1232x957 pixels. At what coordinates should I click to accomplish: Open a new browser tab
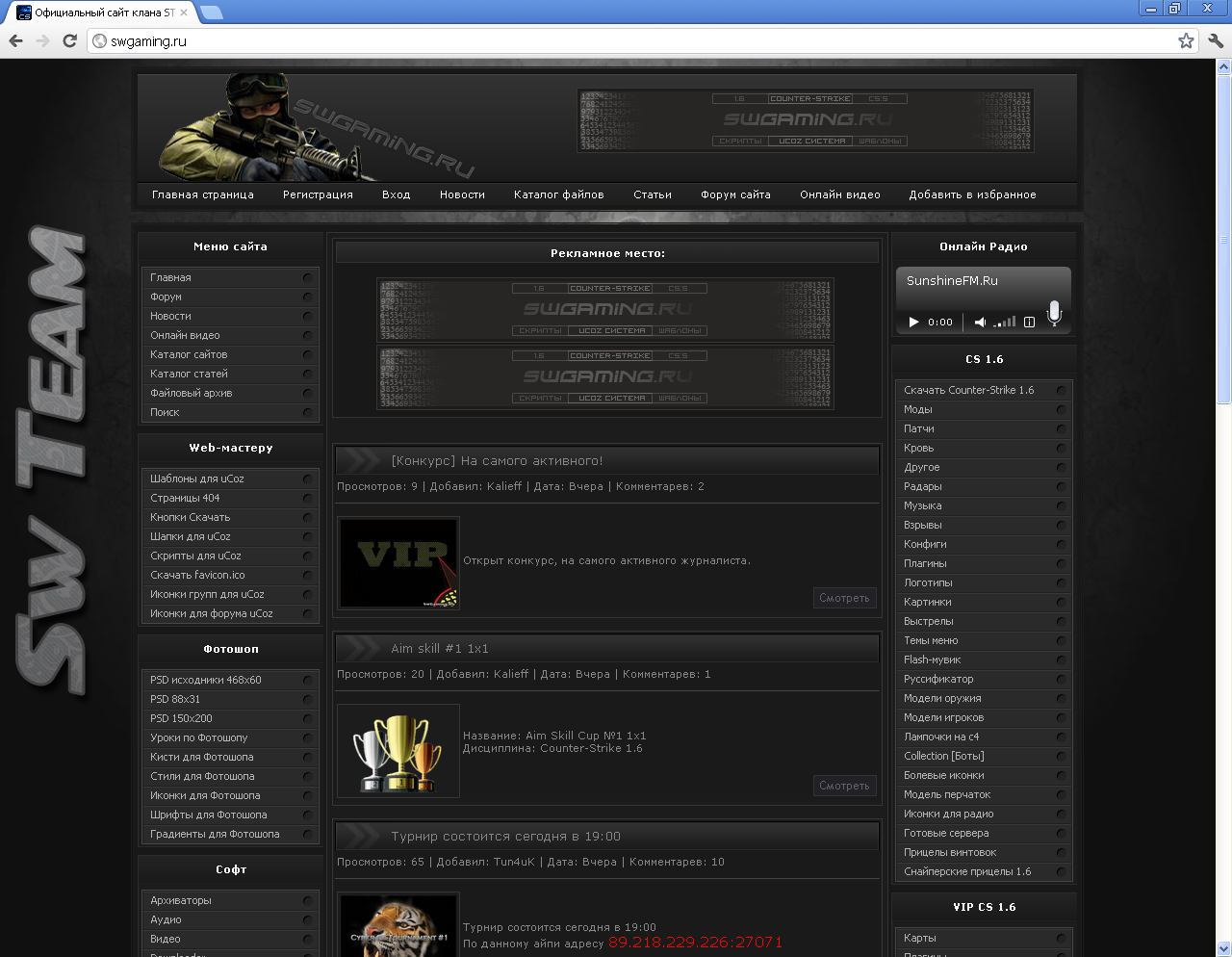[x=211, y=13]
